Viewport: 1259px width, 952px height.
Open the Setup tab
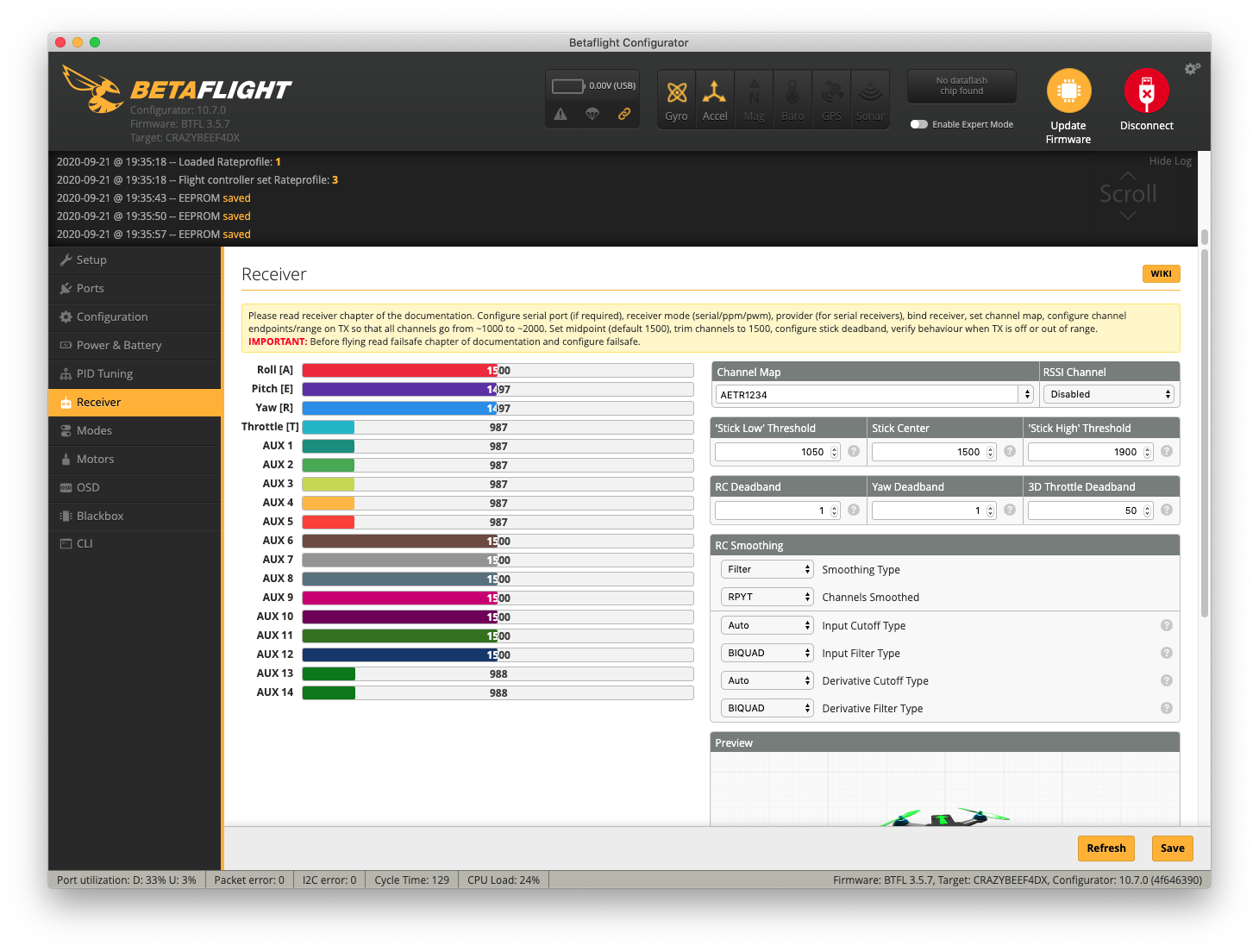click(x=135, y=260)
